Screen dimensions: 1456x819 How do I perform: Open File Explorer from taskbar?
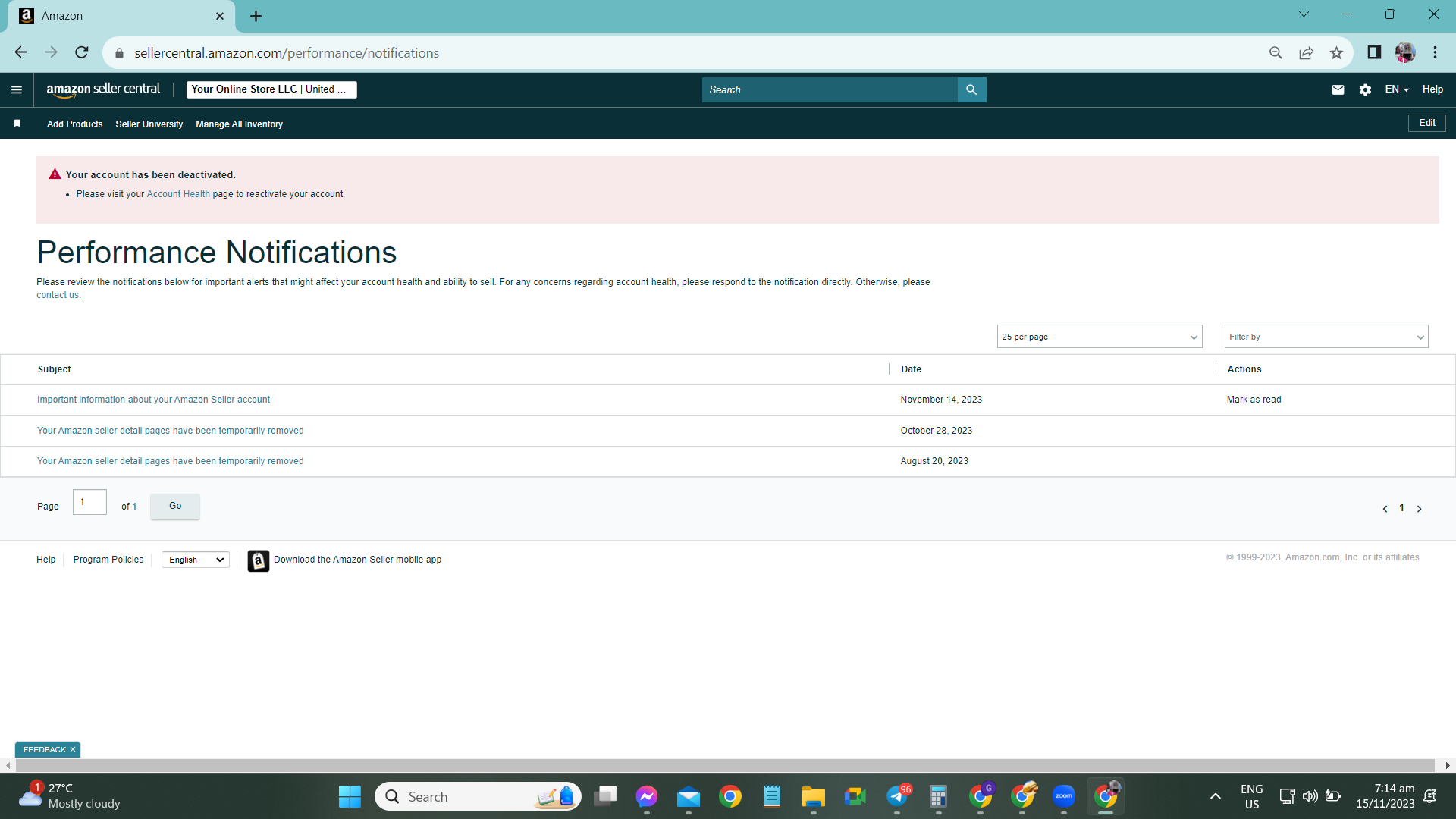pos(814,796)
